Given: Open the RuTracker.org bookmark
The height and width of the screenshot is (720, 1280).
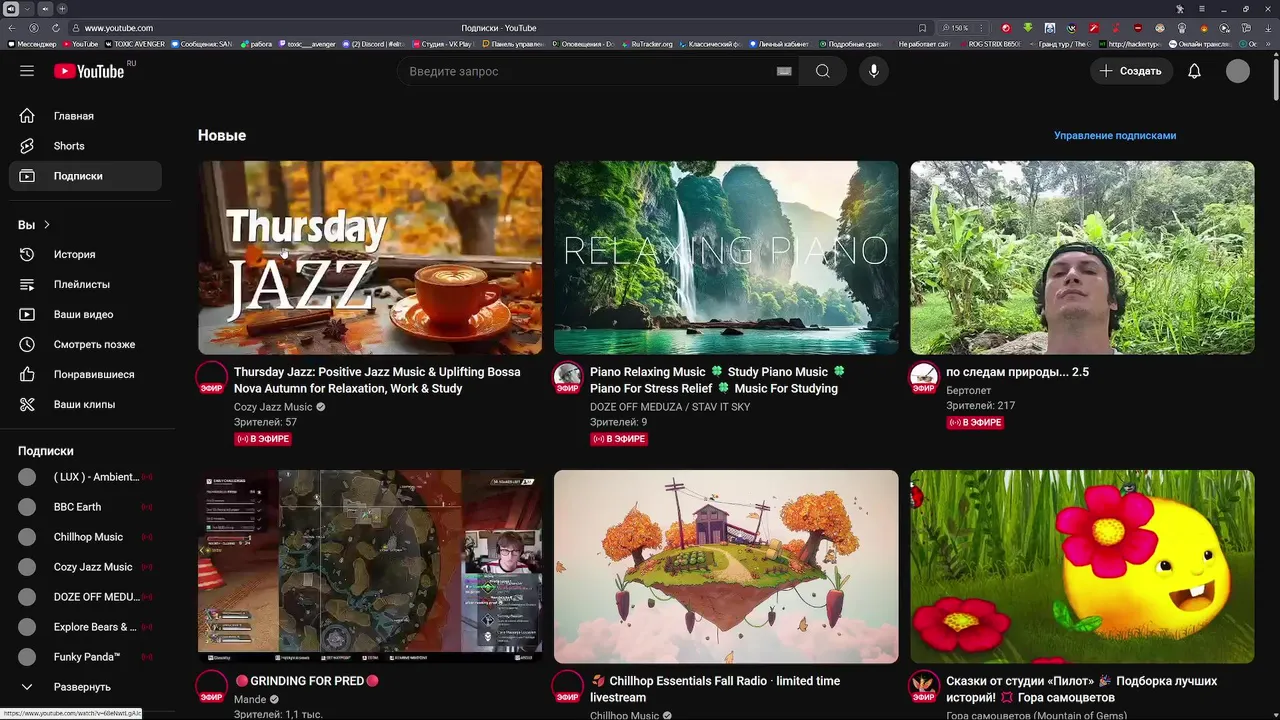Looking at the screenshot, I should click(x=648, y=44).
